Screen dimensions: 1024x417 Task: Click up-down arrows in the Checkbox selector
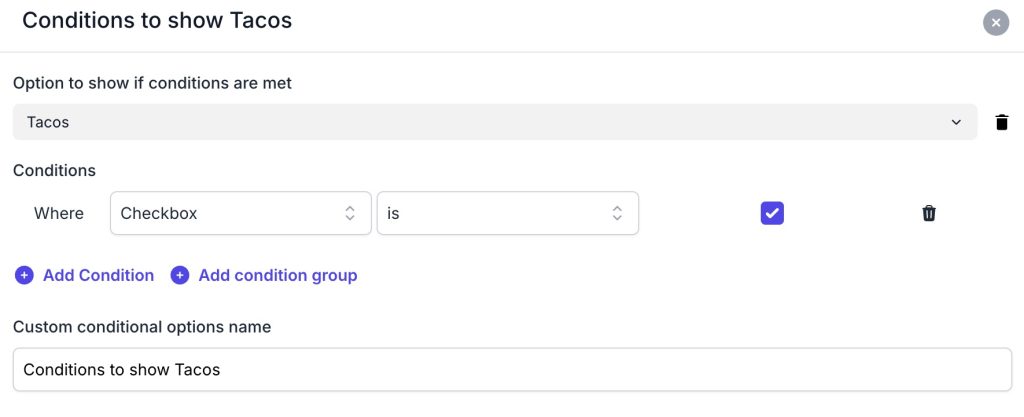pos(350,213)
